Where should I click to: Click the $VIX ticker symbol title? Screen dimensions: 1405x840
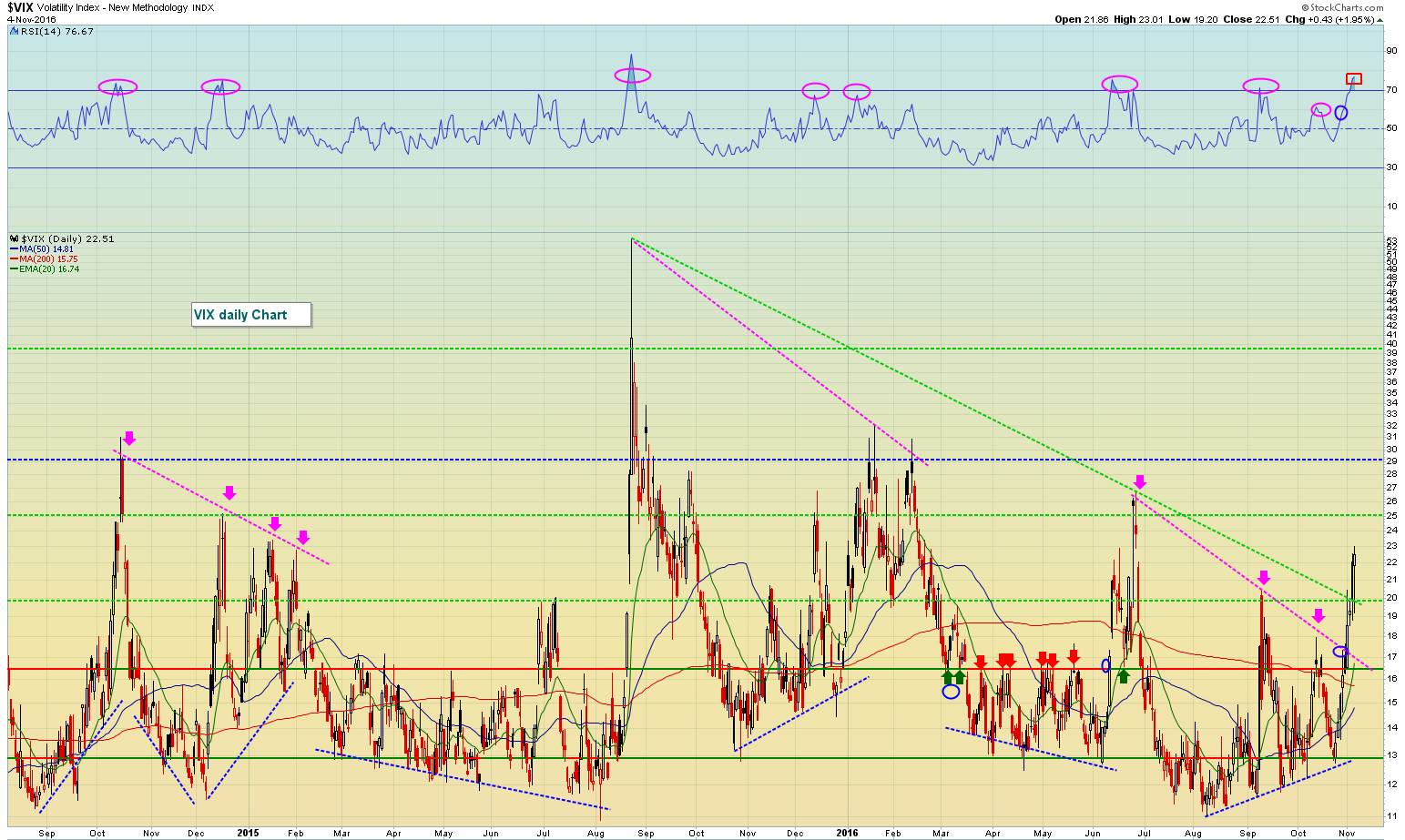20,7
